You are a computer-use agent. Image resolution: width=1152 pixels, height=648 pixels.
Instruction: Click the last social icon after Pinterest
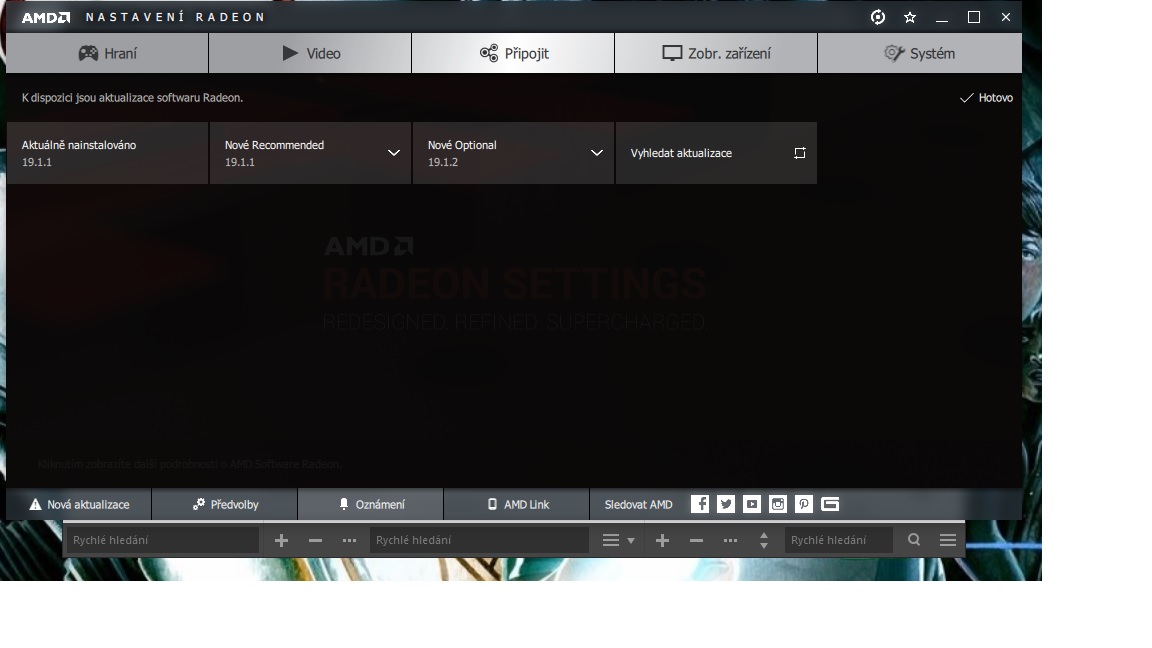(830, 504)
